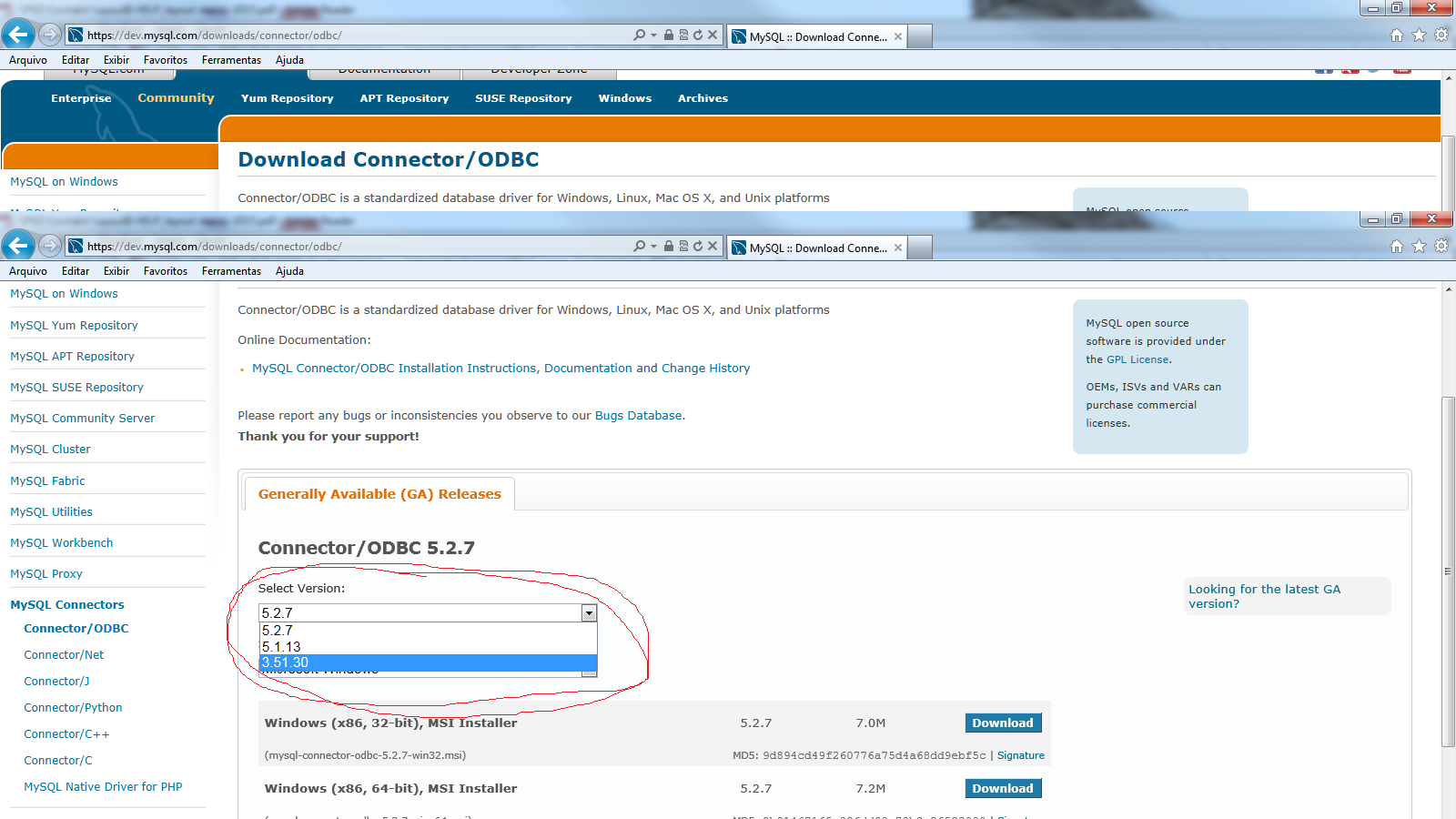
Task: Open the Exibir menu in the upper window
Action: click(116, 60)
